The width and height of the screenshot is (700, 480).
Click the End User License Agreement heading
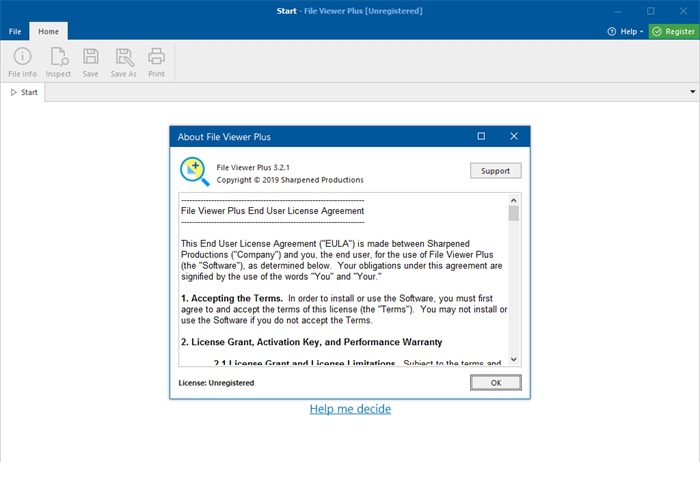272,211
